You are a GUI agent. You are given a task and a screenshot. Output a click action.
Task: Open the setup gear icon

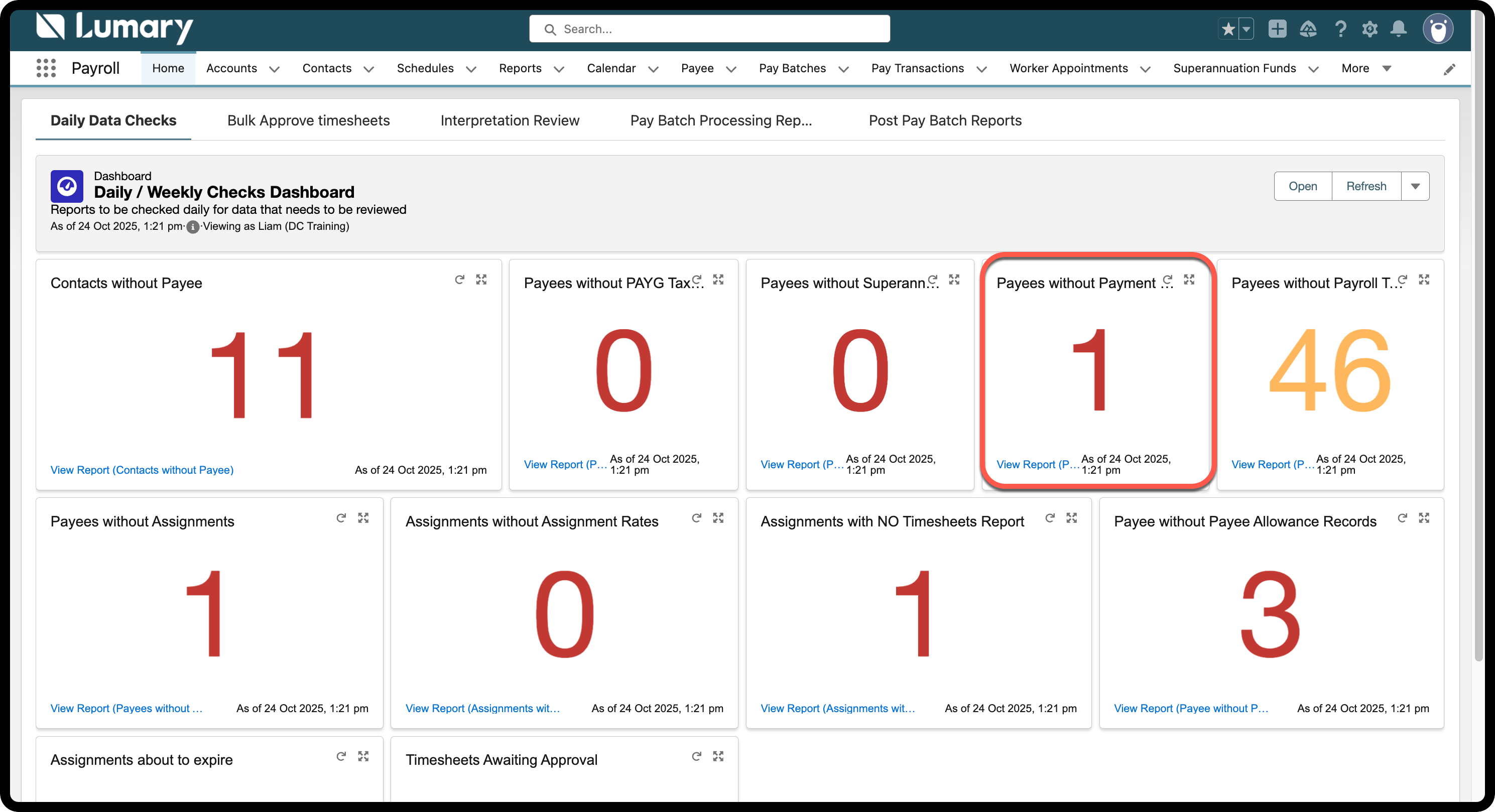pos(1369,29)
